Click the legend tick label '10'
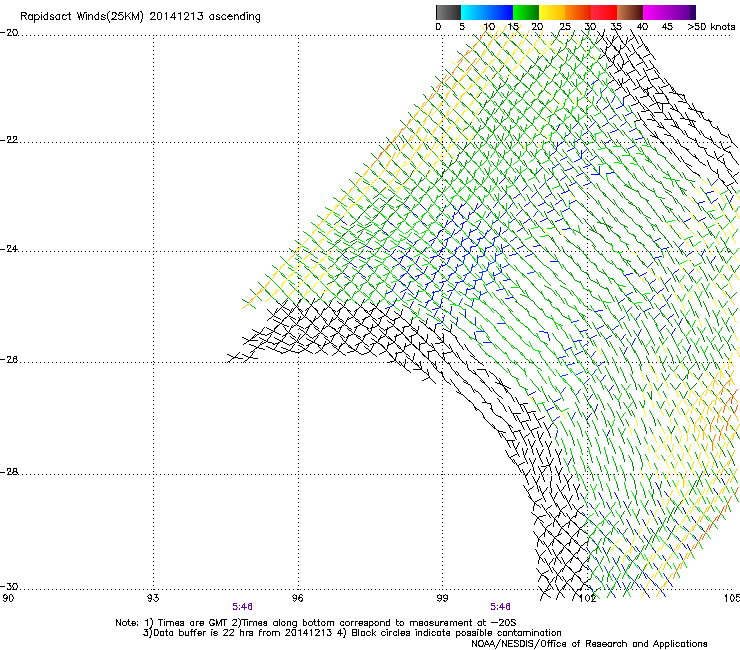This screenshot has height=650, width=740. point(489,27)
